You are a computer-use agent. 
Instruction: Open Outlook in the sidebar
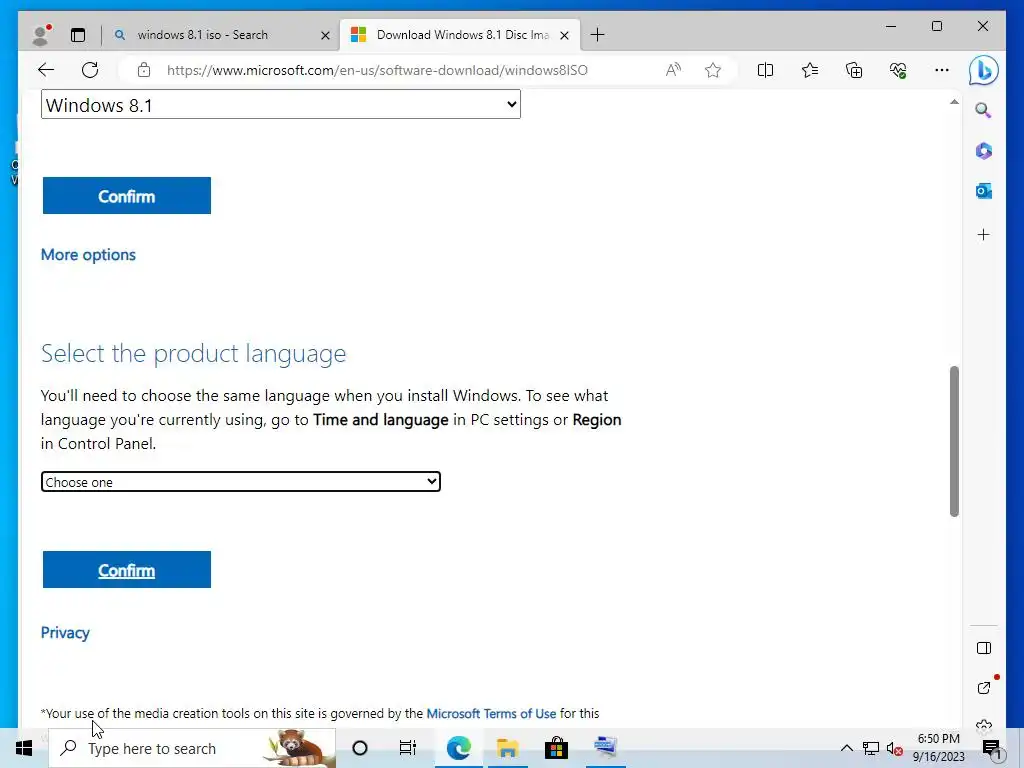point(984,191)
